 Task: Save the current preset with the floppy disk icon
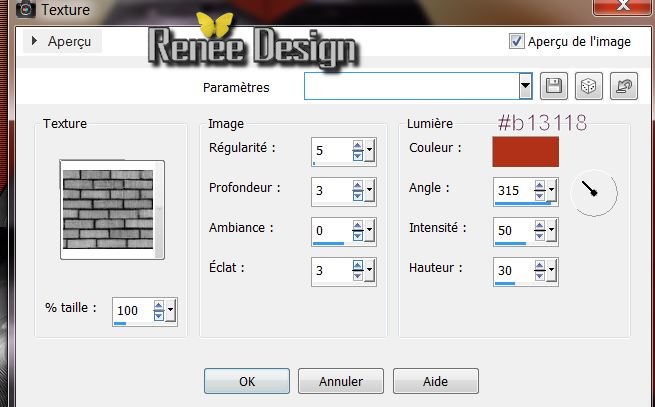point(553,86)
